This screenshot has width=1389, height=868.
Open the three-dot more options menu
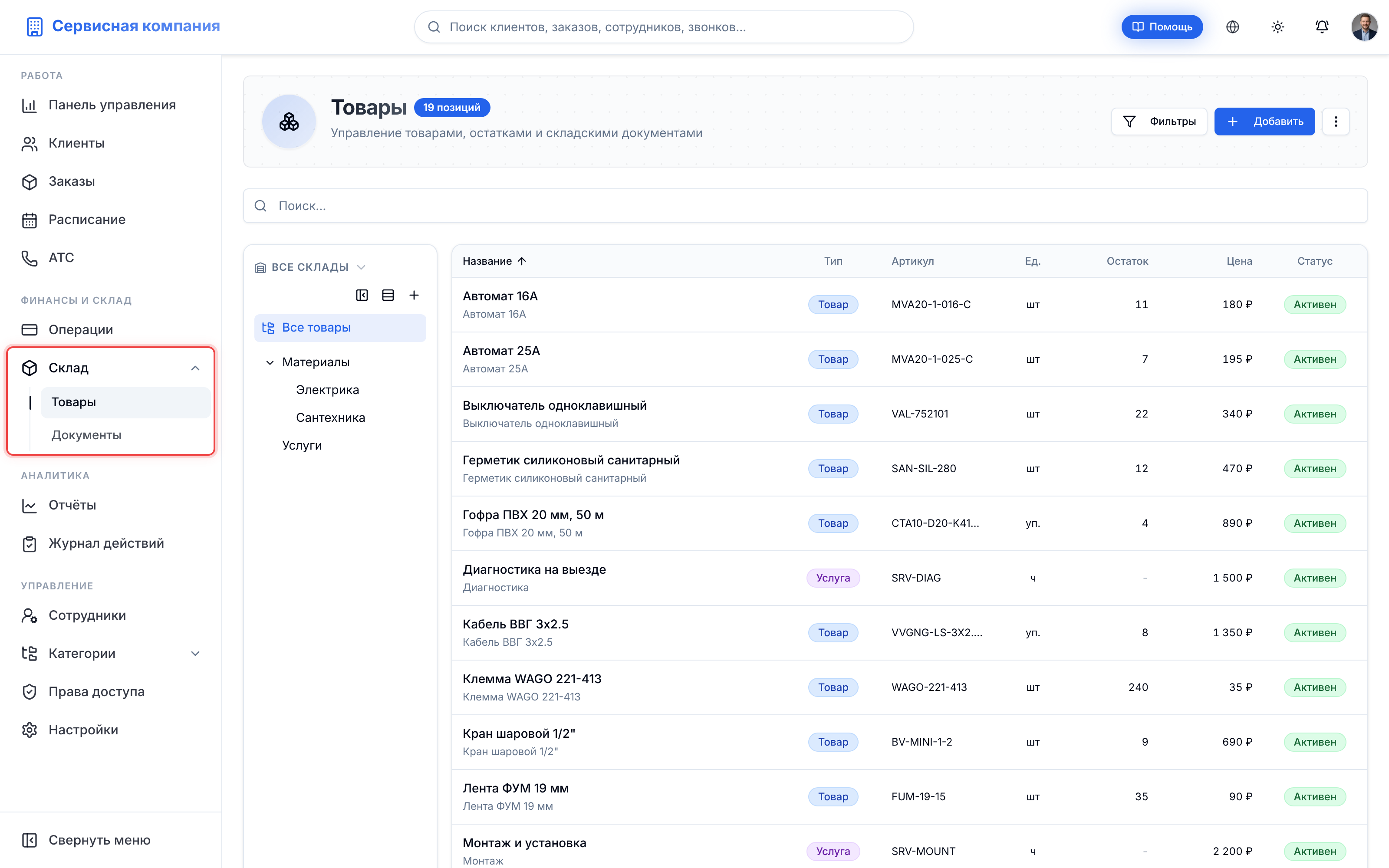[x=1336, y=122]
